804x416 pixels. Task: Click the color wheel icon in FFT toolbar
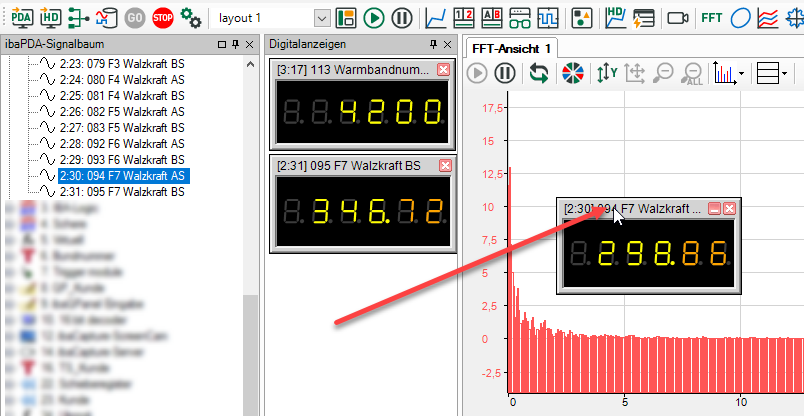(572, 72)
